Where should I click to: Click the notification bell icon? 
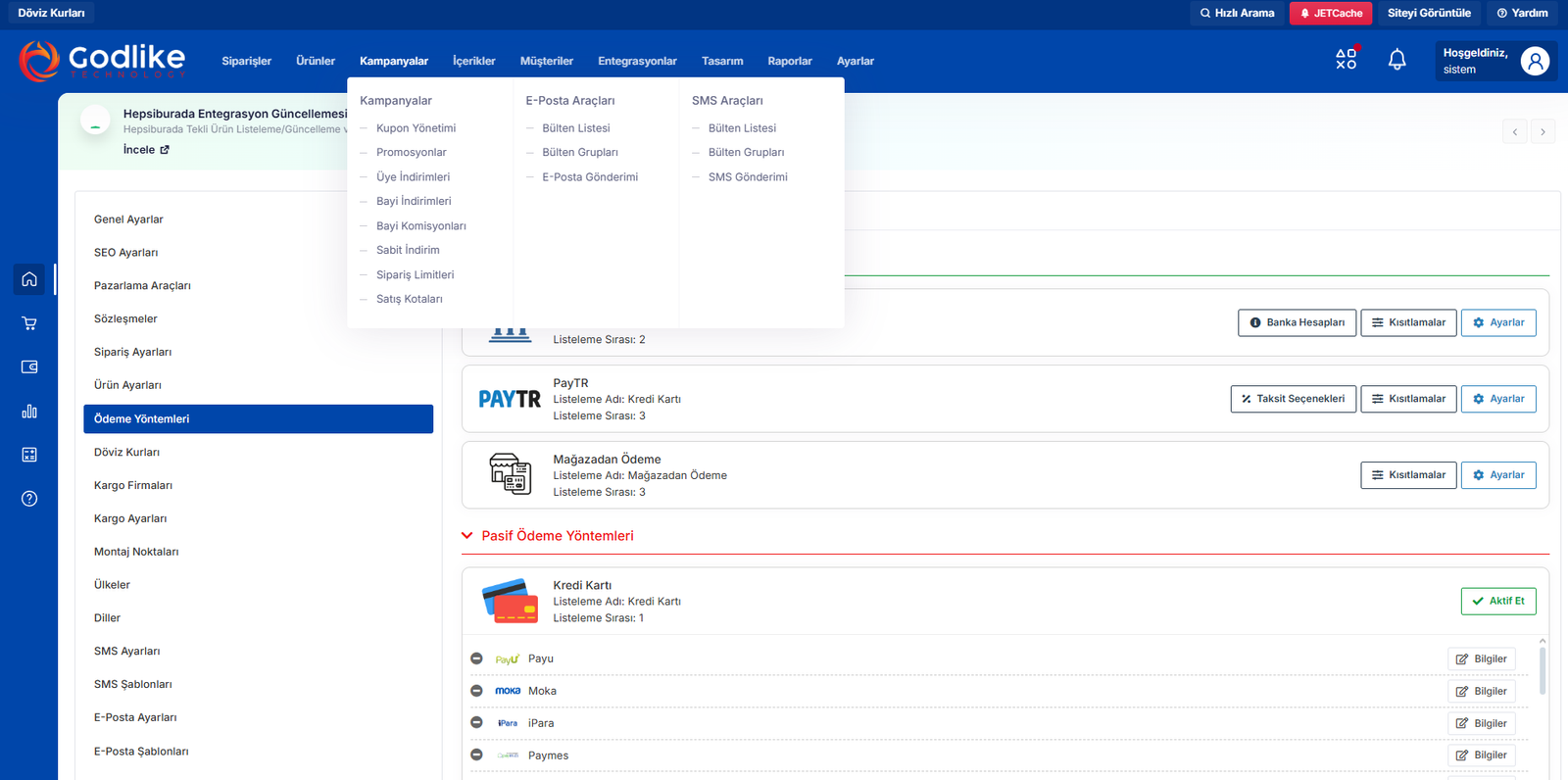point(1396,60)
